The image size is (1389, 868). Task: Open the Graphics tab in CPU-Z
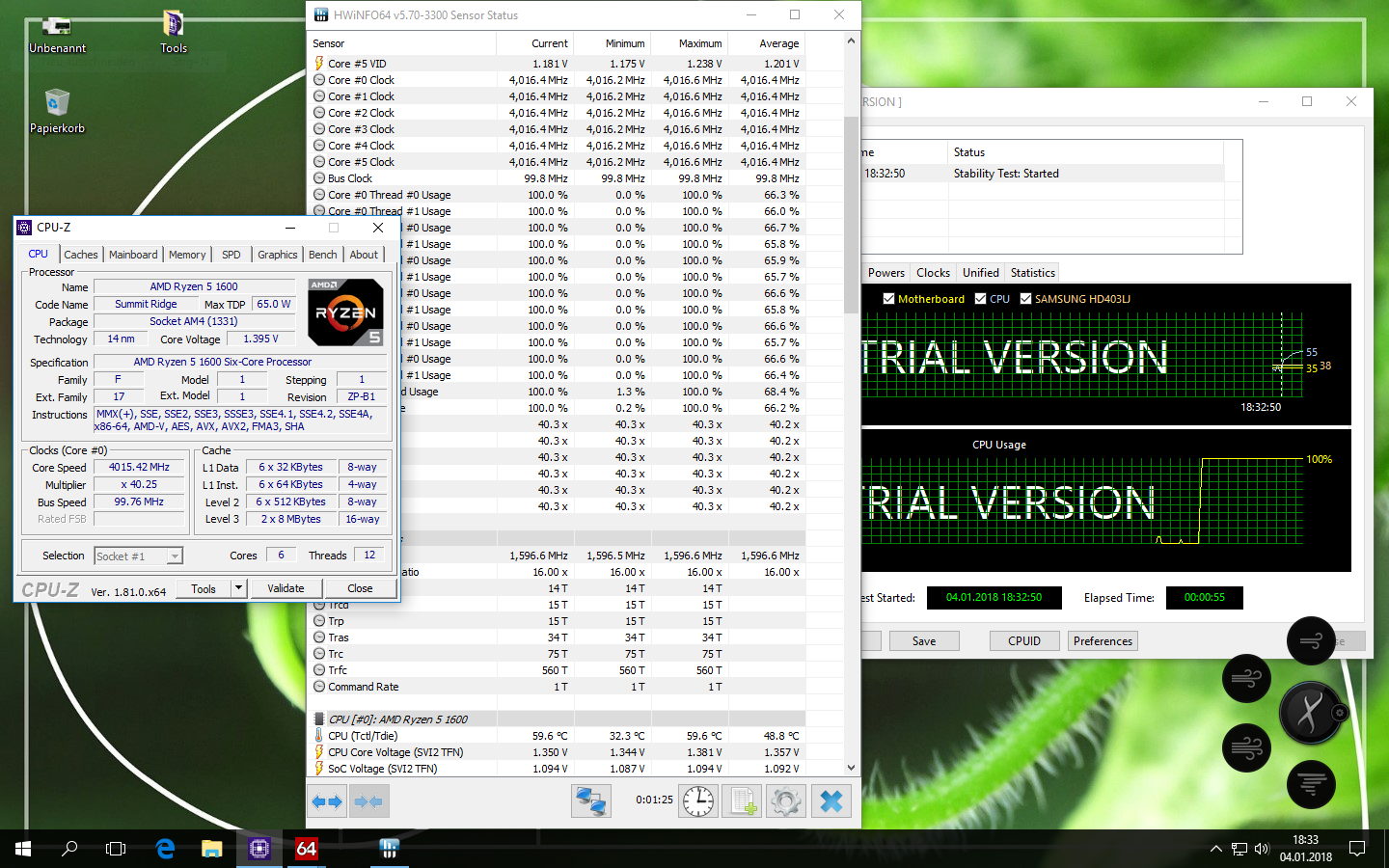[x=278, y=255]
